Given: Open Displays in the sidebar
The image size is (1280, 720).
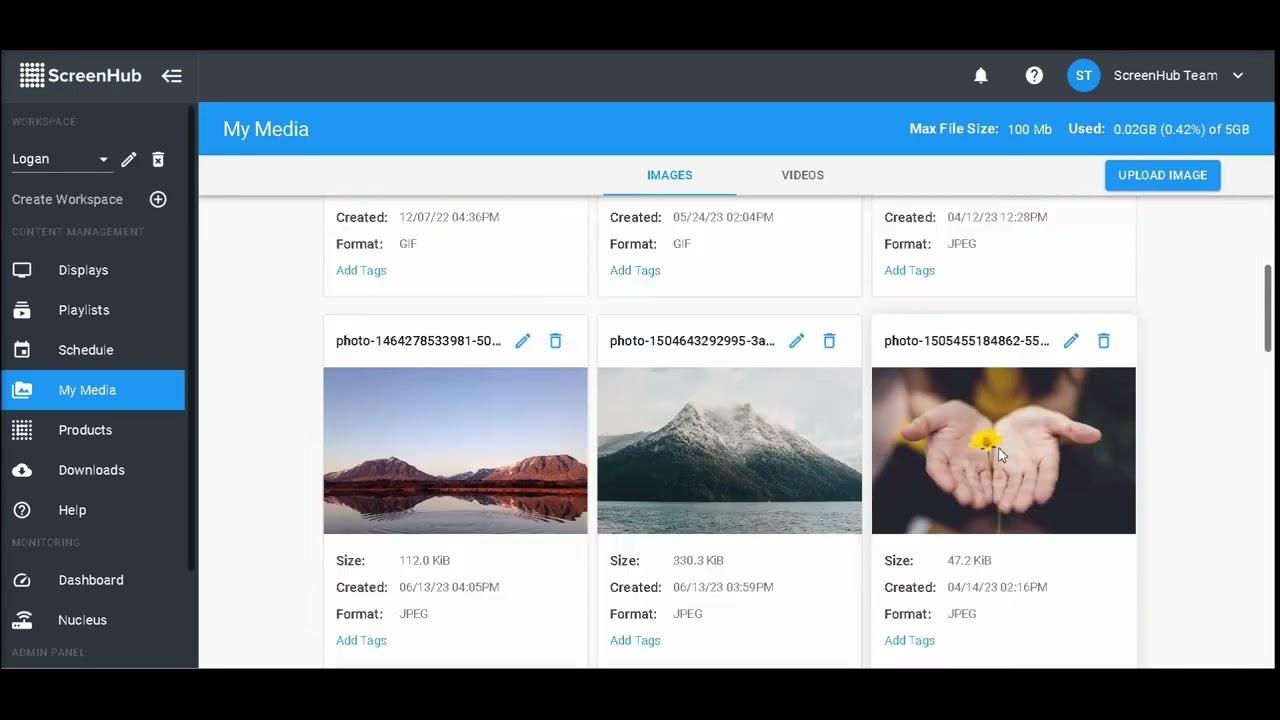Looking at the screenshot, I should click(x=92, y=270).
